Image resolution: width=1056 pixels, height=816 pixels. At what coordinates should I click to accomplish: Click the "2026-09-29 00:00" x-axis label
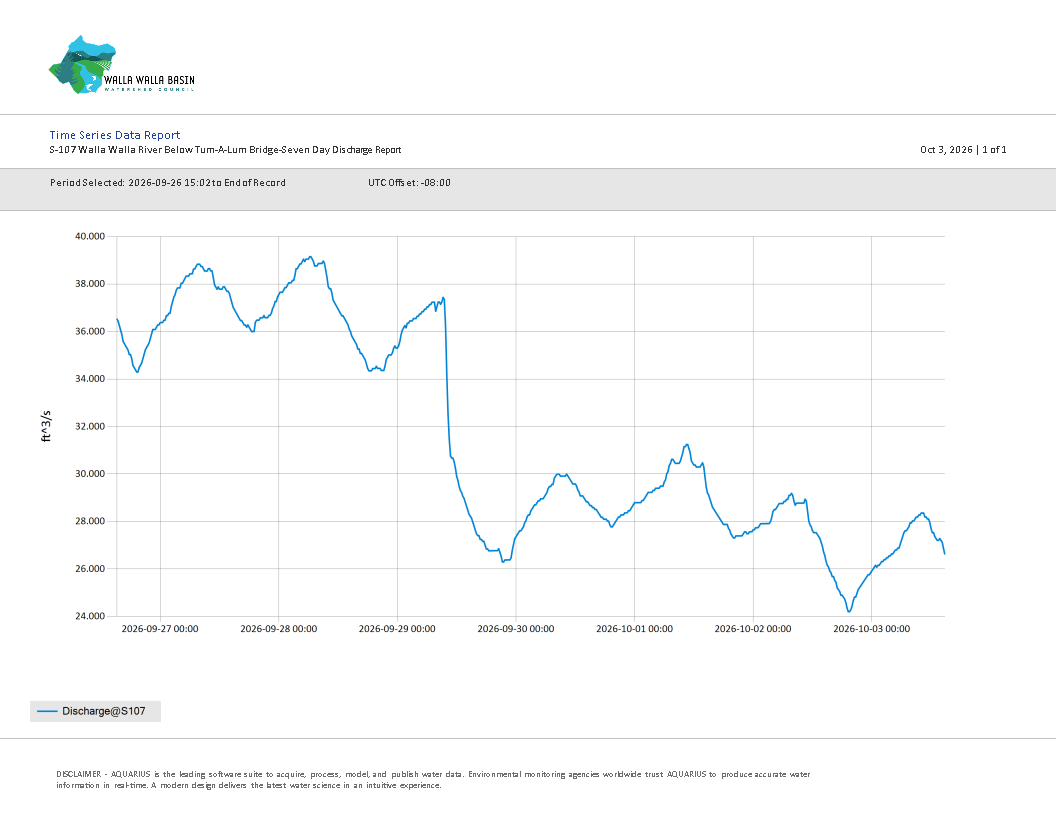point(397,629)
